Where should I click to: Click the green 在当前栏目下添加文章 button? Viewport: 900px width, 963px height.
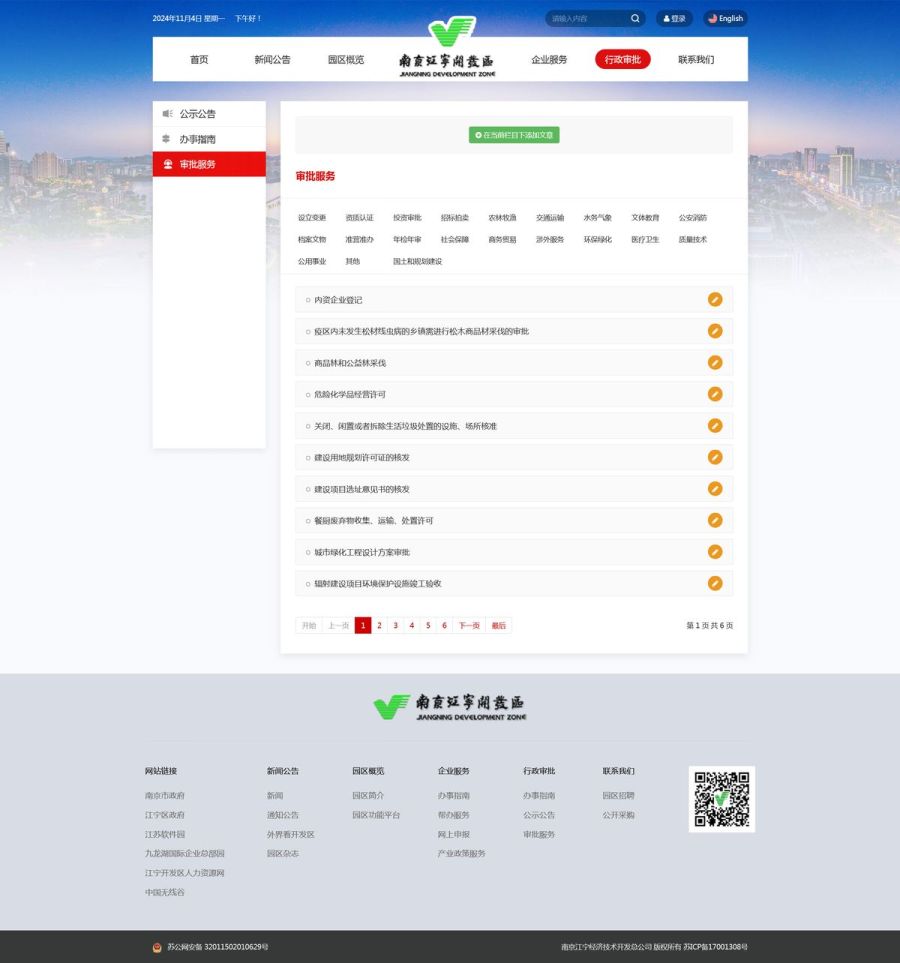point(515,134)
